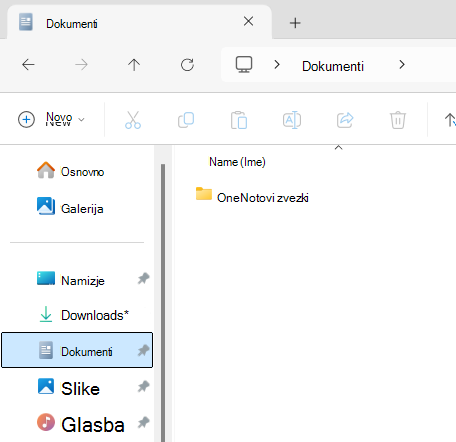Click the PC monitor icon in address bar
Image resolution: width=456 pixels, height=442 pixels.
point(244,64)
